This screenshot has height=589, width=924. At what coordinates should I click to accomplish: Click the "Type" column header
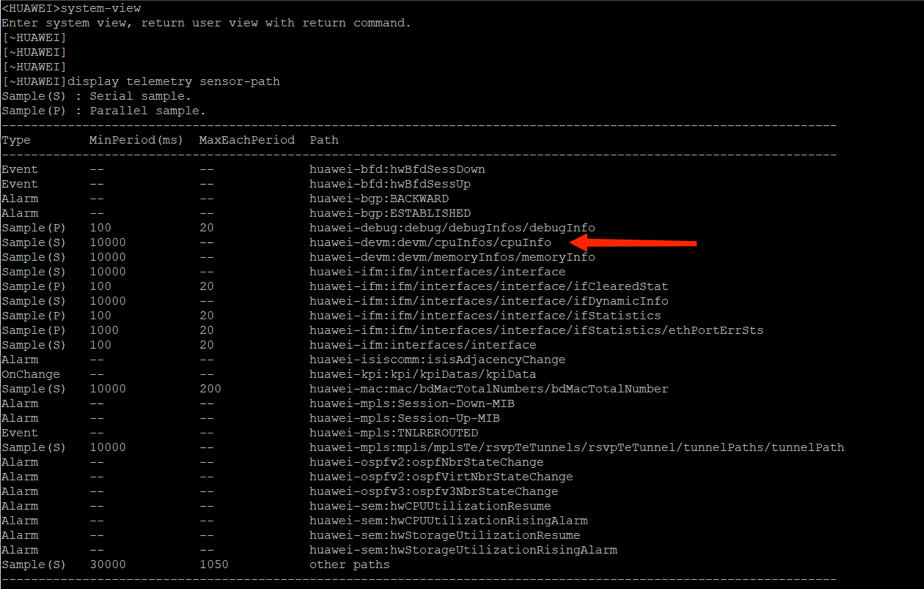(16, 140)
